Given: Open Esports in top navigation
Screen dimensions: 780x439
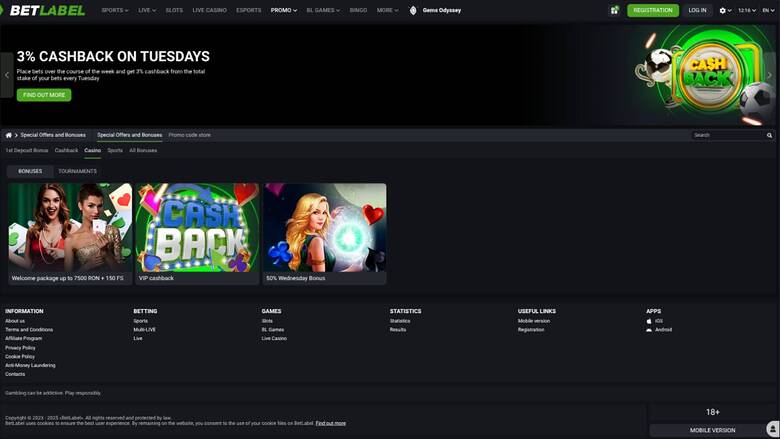Looking at the screenshot, I should pos(249,10).
